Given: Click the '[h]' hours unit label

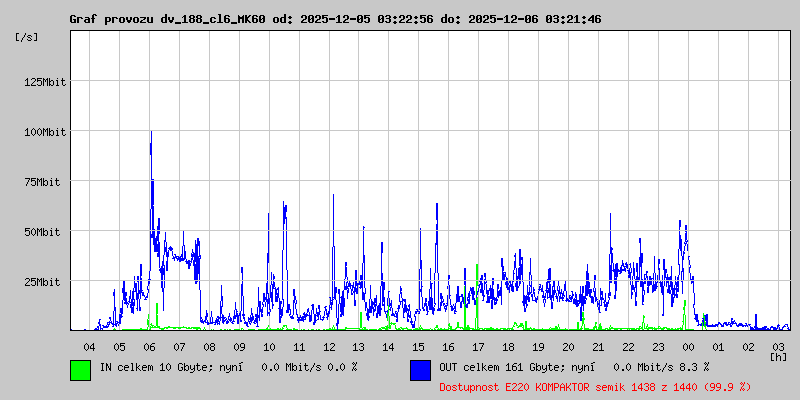Looking at the screenshot, I should pos(778,356).
